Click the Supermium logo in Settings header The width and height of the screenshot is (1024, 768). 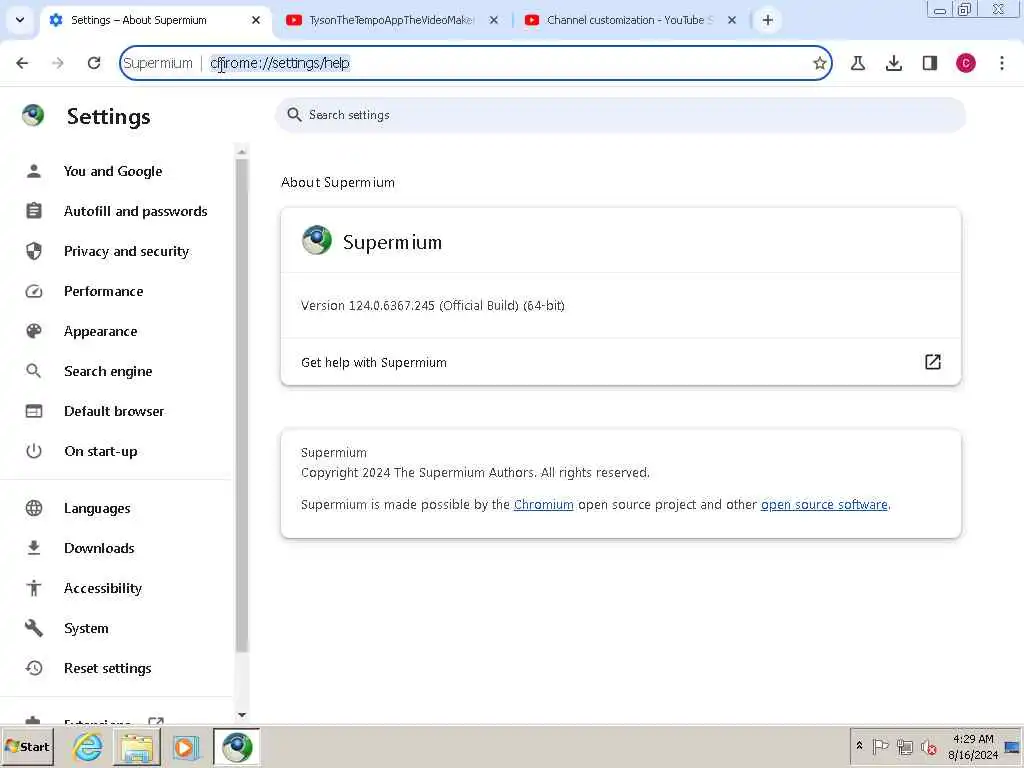tap(33, 116)
